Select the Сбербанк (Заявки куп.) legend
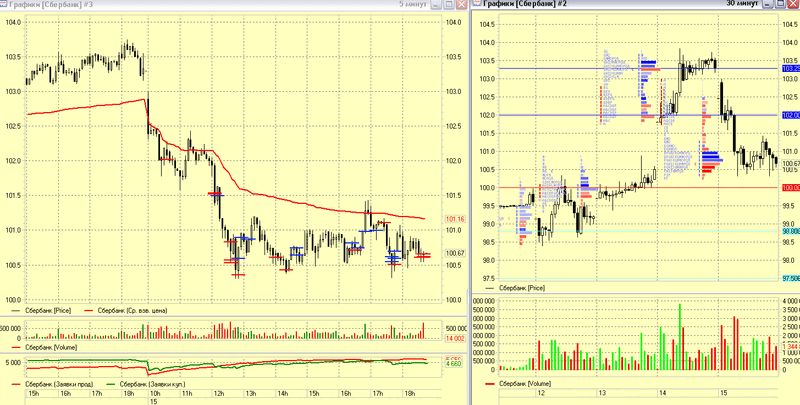The image size is (800, 405). pyautogui.click(x=145, y=384)
